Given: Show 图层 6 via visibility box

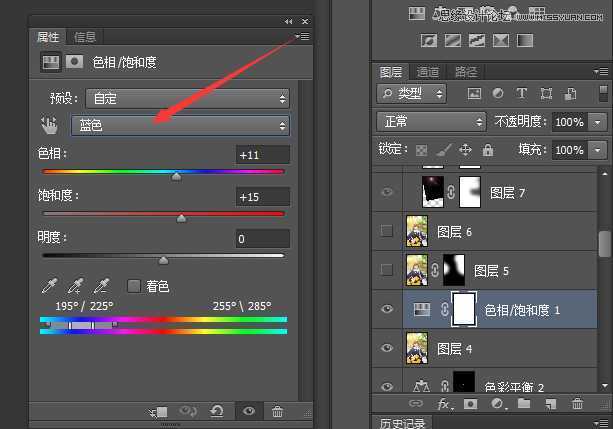Looking at the screenshot, I should 387,231.
